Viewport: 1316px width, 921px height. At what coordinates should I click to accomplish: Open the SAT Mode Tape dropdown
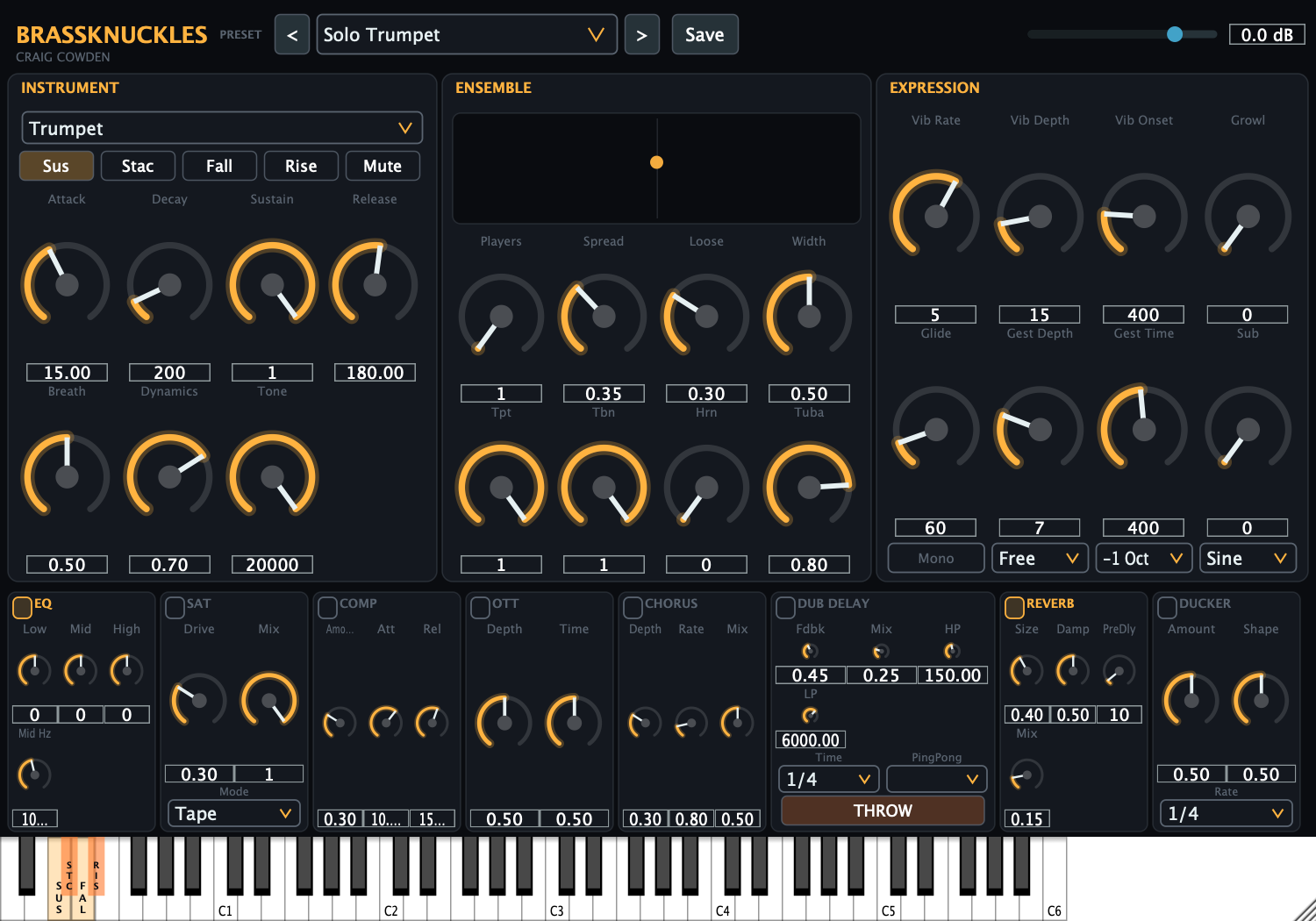click(234, 814)
